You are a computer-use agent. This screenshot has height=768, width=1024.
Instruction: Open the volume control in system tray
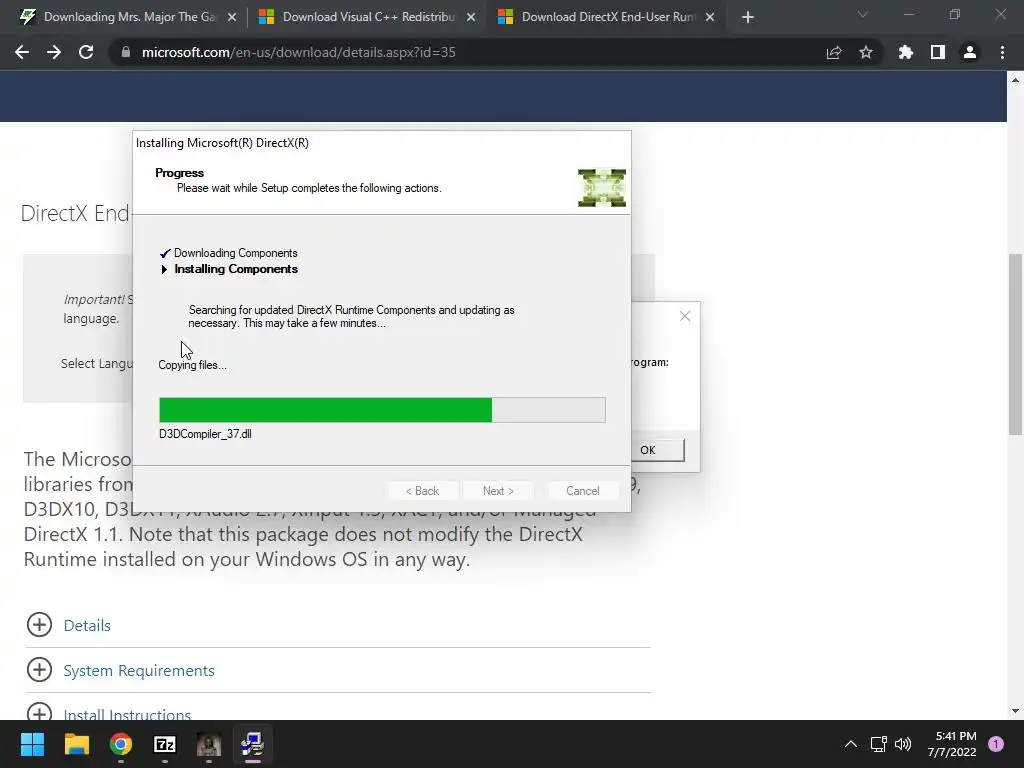(903, 744)
